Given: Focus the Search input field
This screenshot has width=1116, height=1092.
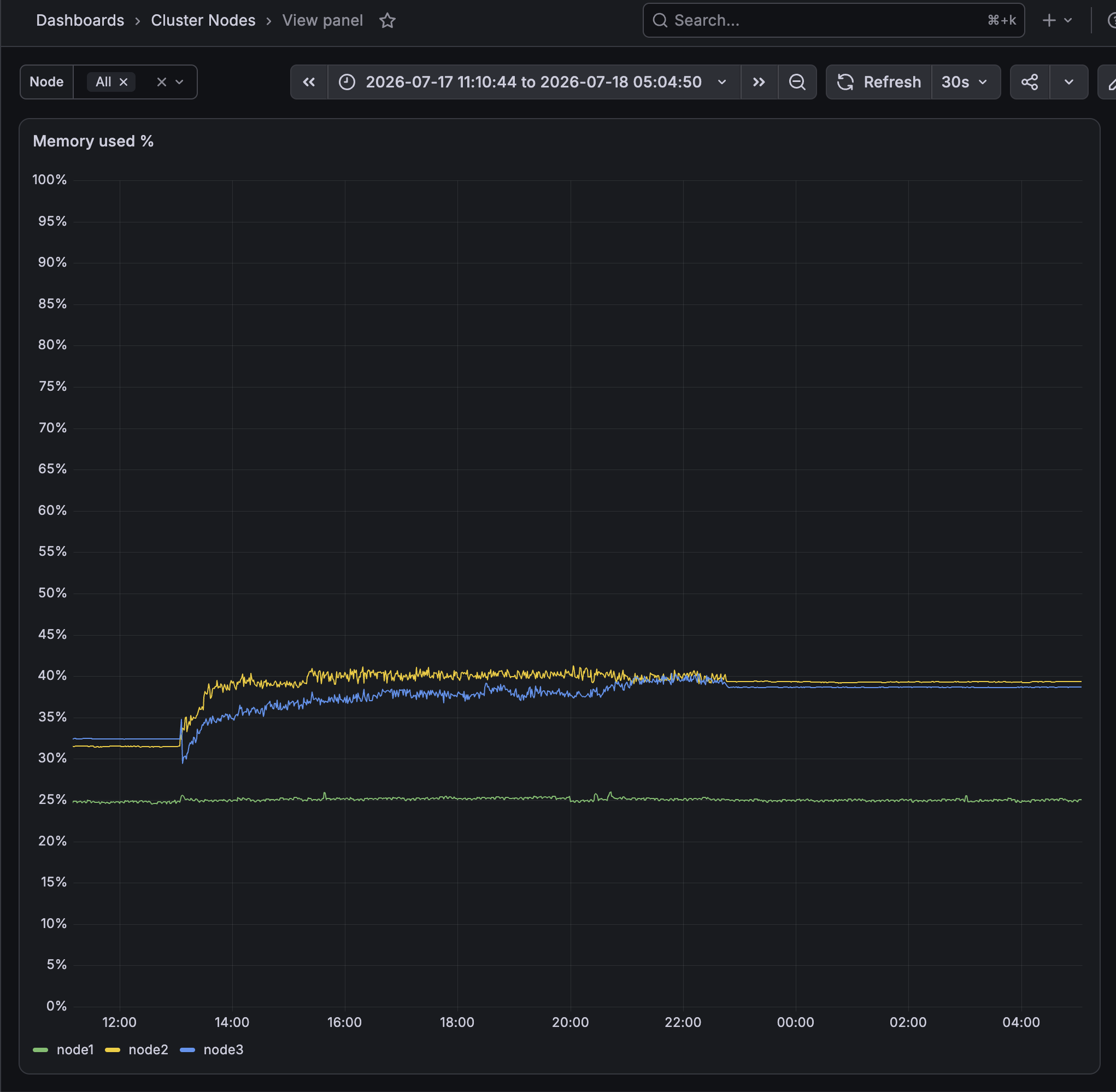Looking at the screenshot, I should pos(833,21).
